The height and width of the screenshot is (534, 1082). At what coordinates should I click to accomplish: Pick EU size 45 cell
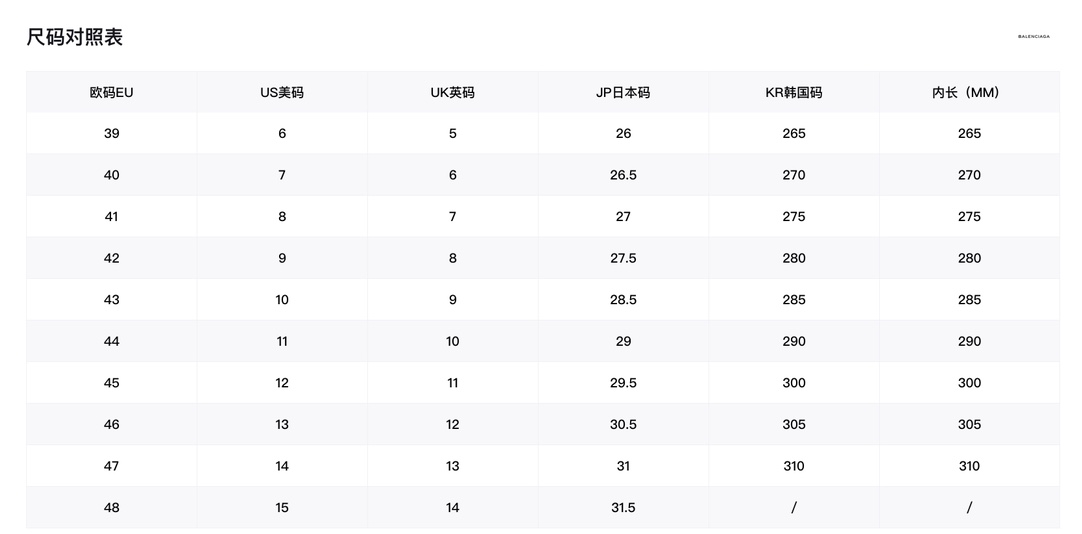tap(111, 383)
